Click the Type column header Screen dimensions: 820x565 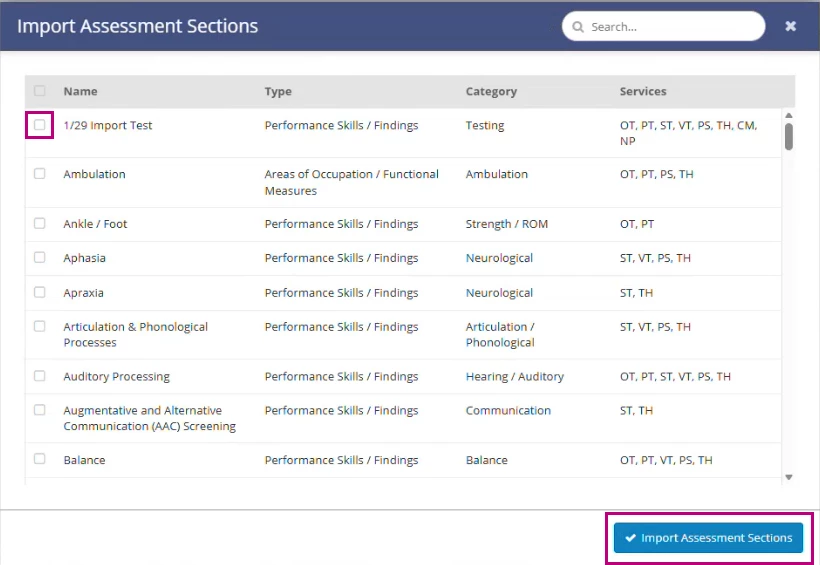pyautogui.click(x=278, y=91)
